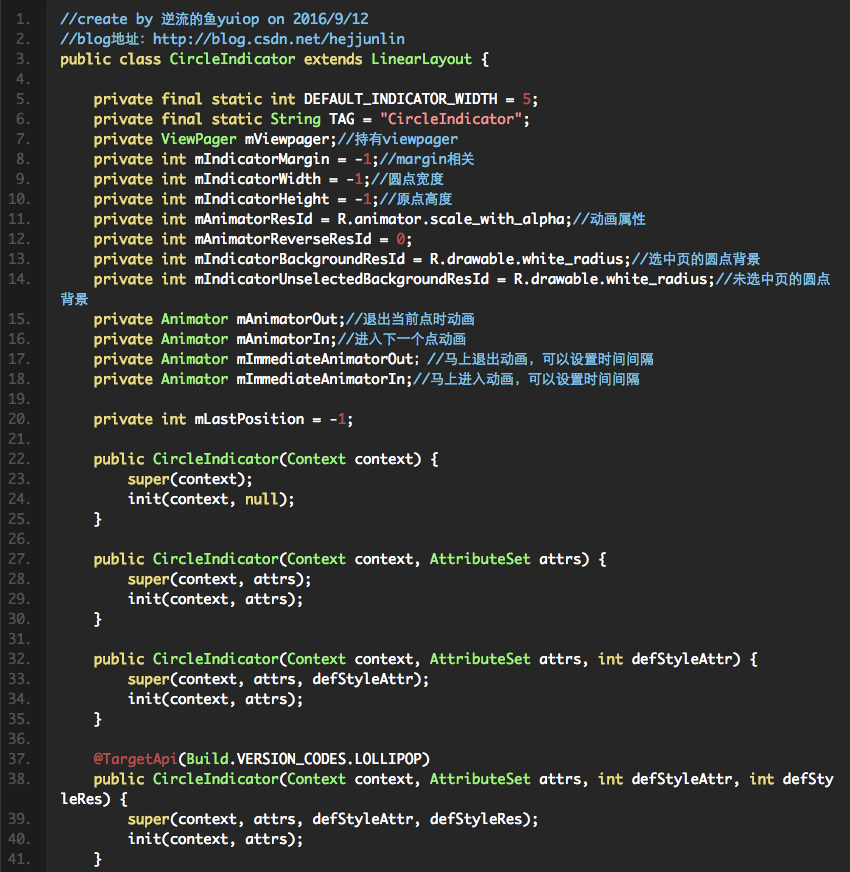The image size is (850, 872).
Task: Click mImmediateAnimatorOut on line 17
Action: click(x=325, y=359)
